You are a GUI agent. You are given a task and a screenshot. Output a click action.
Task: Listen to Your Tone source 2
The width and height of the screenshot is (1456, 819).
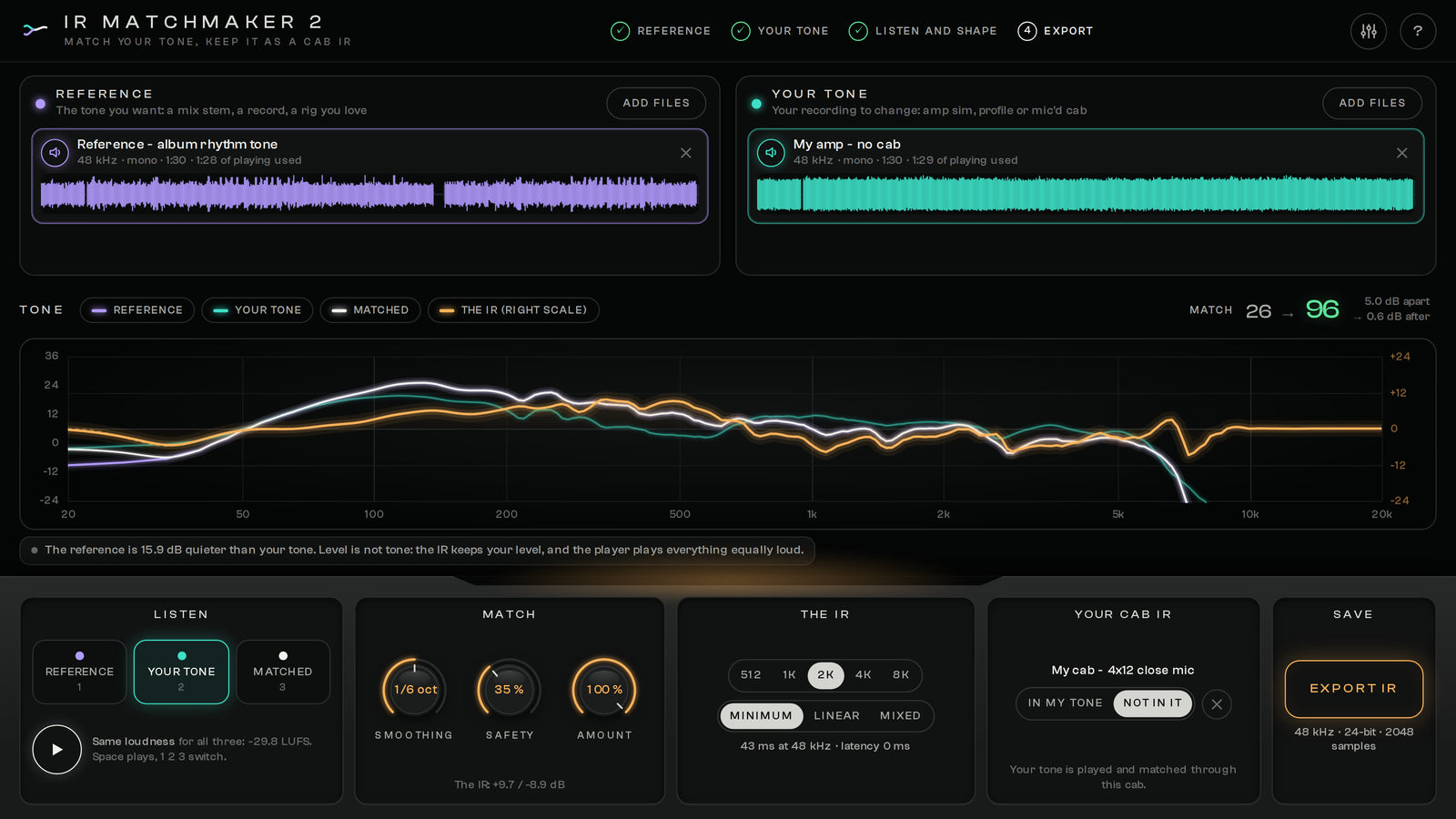pos(181,672)
